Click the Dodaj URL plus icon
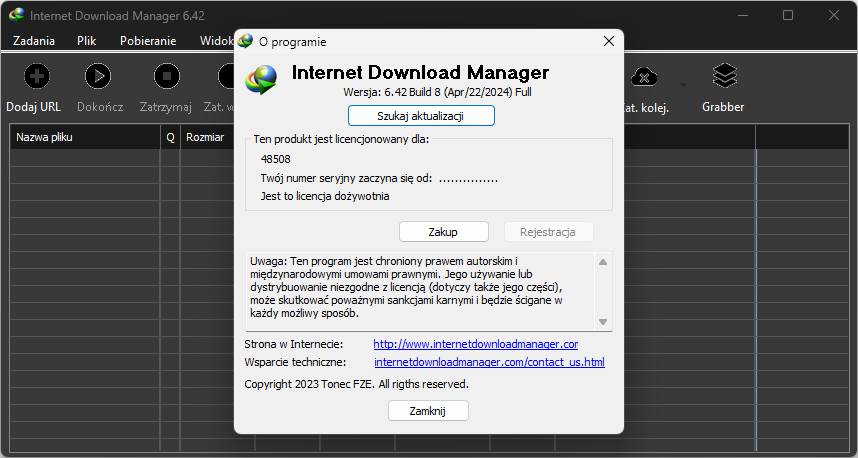This screenshot has width=858, height=458. click(37, 76)
